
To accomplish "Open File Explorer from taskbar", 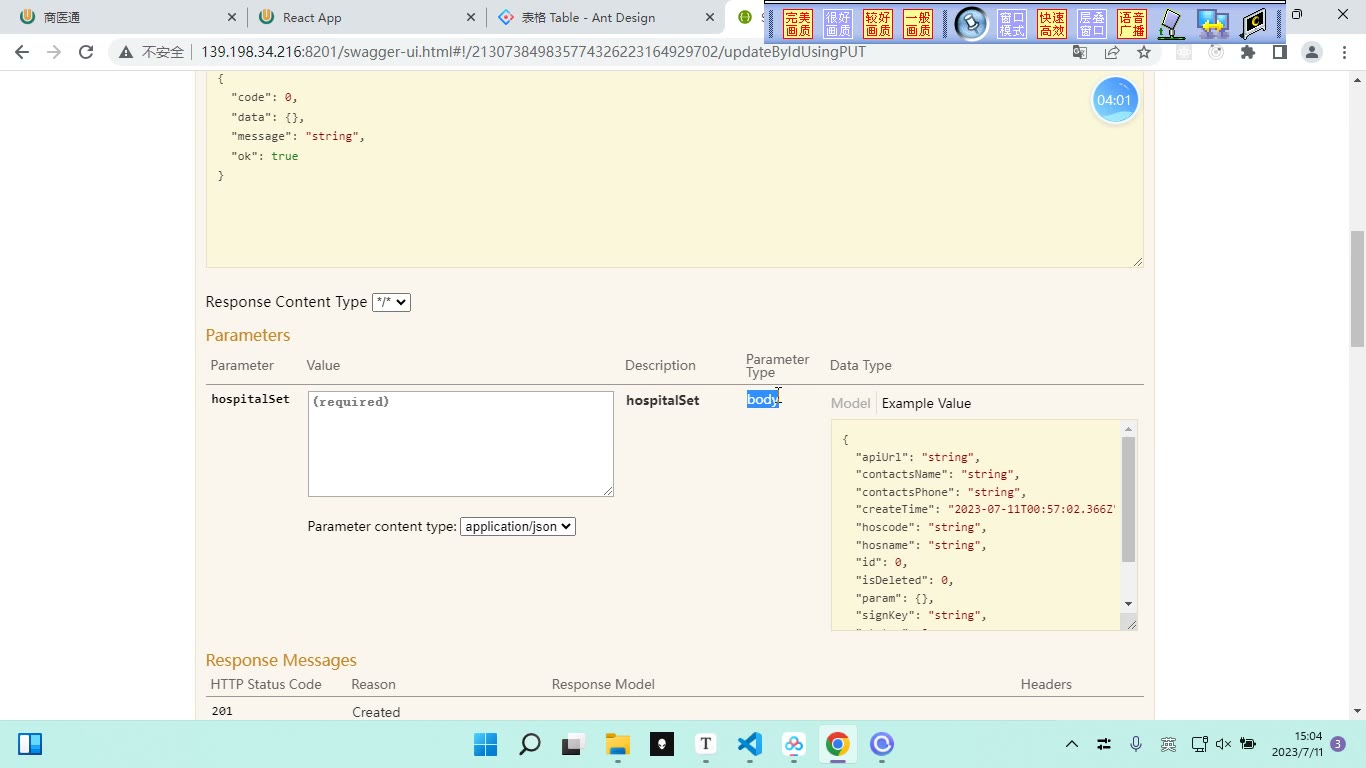I will click(x=618, y=744).
